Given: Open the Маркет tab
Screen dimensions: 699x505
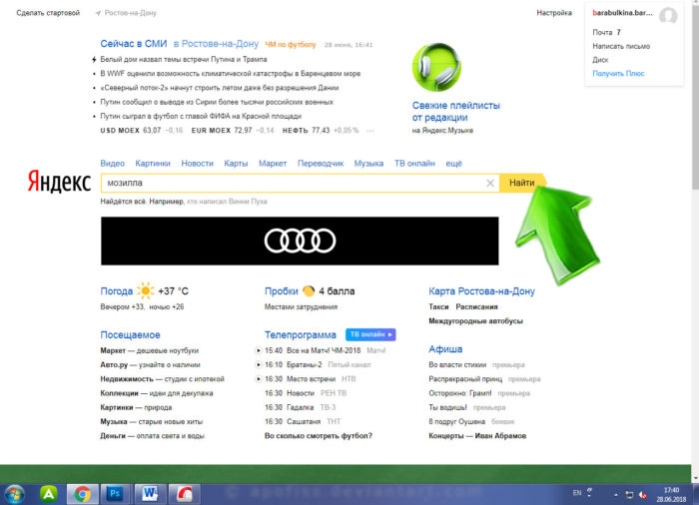Looking at the screenshot, I should tap(272, 164).
